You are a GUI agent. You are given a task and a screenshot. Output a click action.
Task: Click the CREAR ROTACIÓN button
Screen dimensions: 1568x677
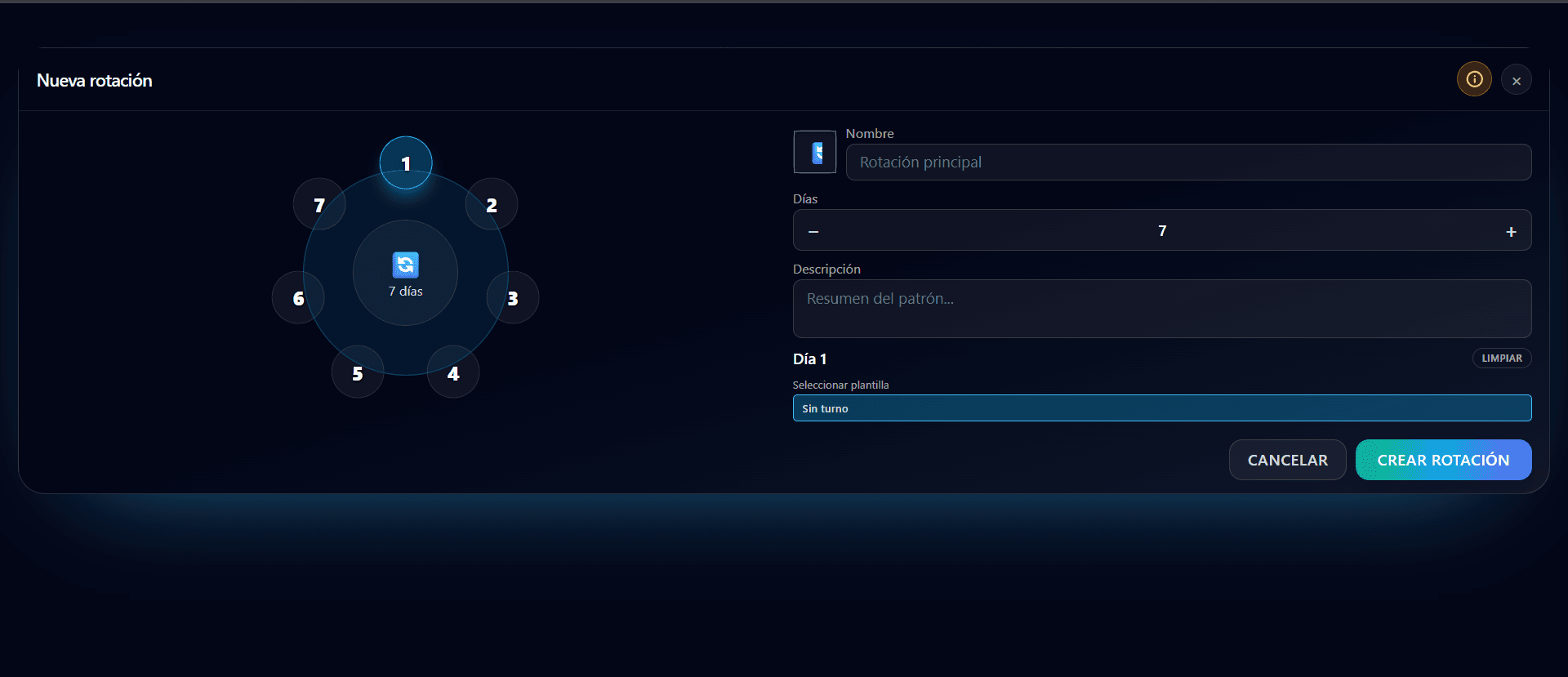tap(1443, 460)
